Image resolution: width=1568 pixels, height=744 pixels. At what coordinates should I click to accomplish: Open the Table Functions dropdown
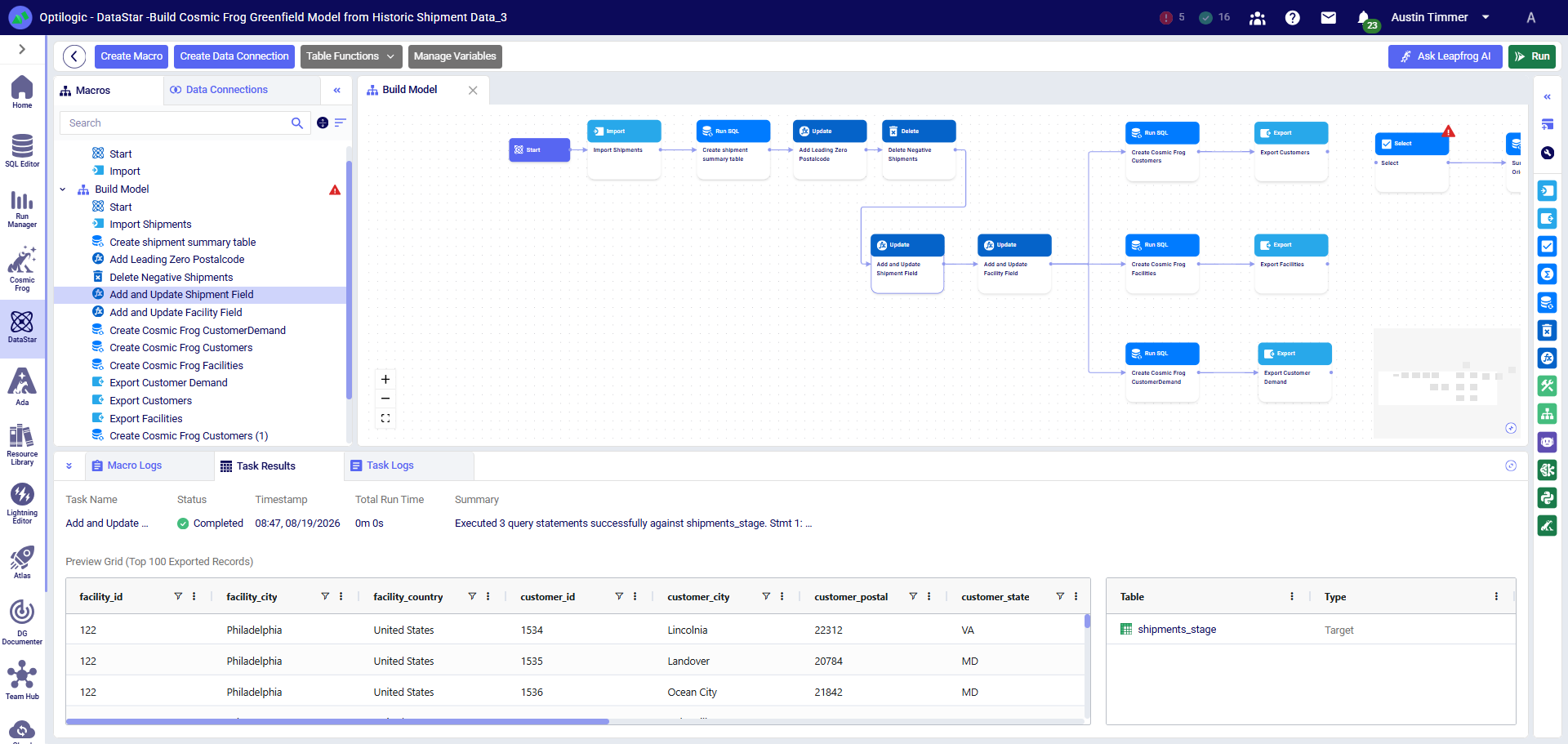(351, 56)
